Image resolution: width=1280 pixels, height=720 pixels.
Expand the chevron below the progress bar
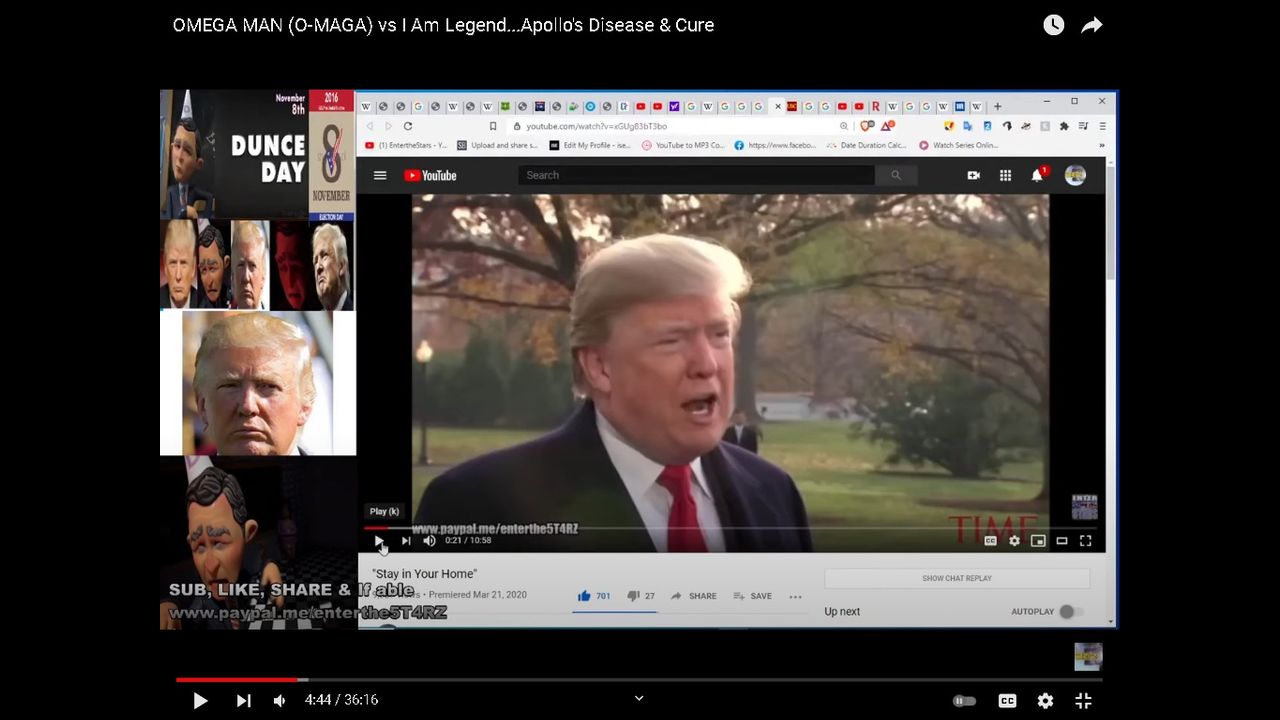[x=639, y=698]
